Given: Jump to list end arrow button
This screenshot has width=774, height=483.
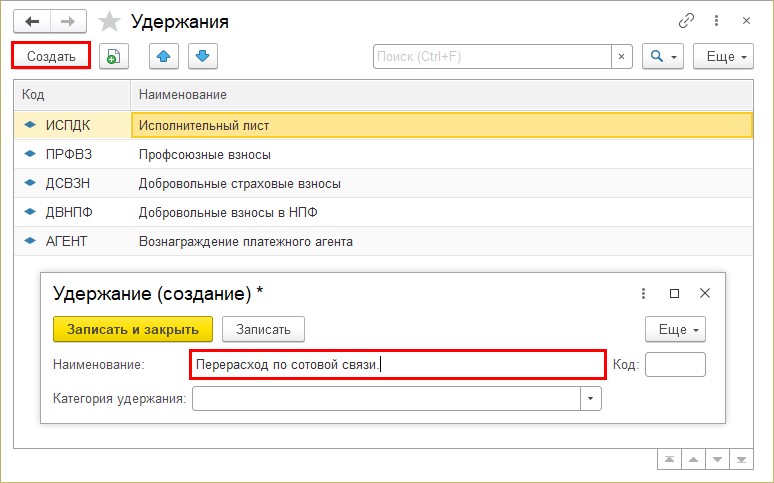Looking at the screenshot, I should coord(741,459).
